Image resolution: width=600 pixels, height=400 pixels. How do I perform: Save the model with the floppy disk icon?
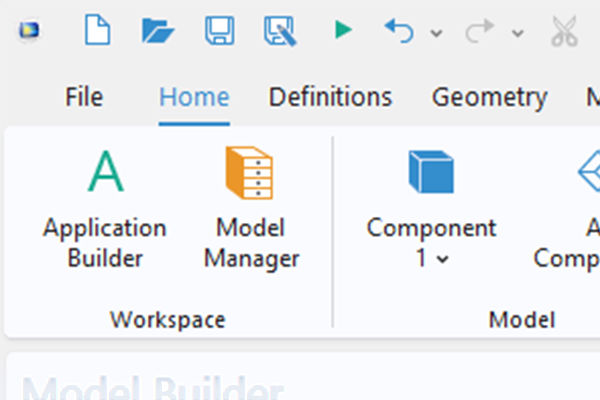click(220, 31)
